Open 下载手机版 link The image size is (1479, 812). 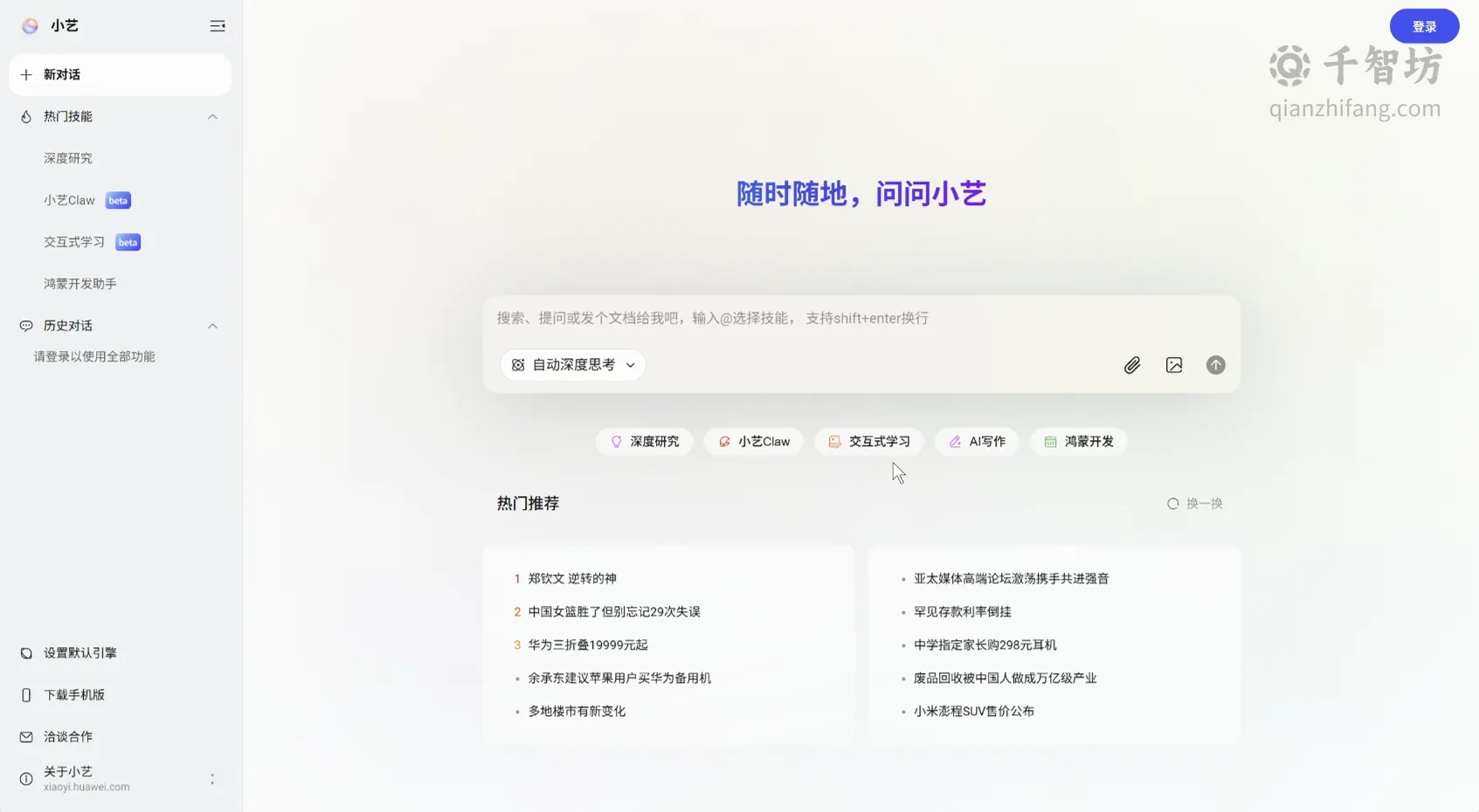click(x=74, y=695)
